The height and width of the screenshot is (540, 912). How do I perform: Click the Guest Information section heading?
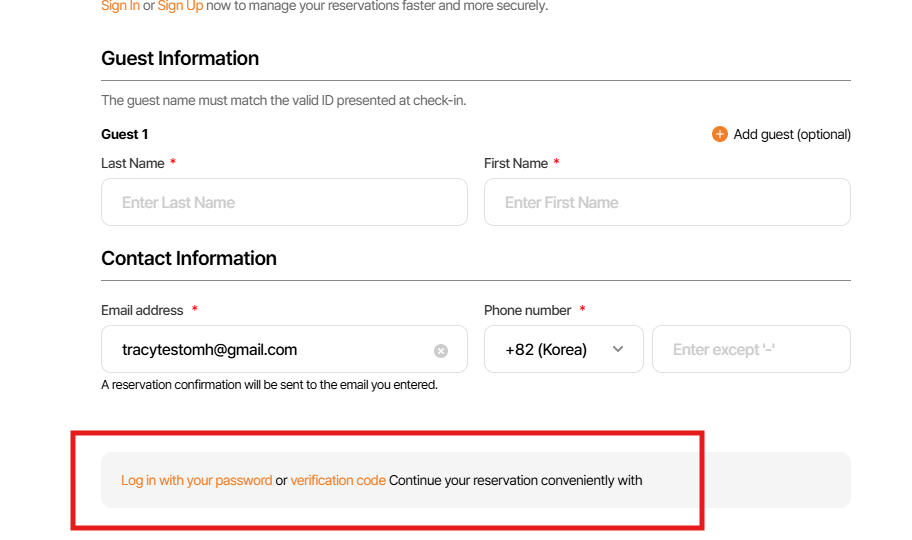pyautogui.click(x=180, y=58)
